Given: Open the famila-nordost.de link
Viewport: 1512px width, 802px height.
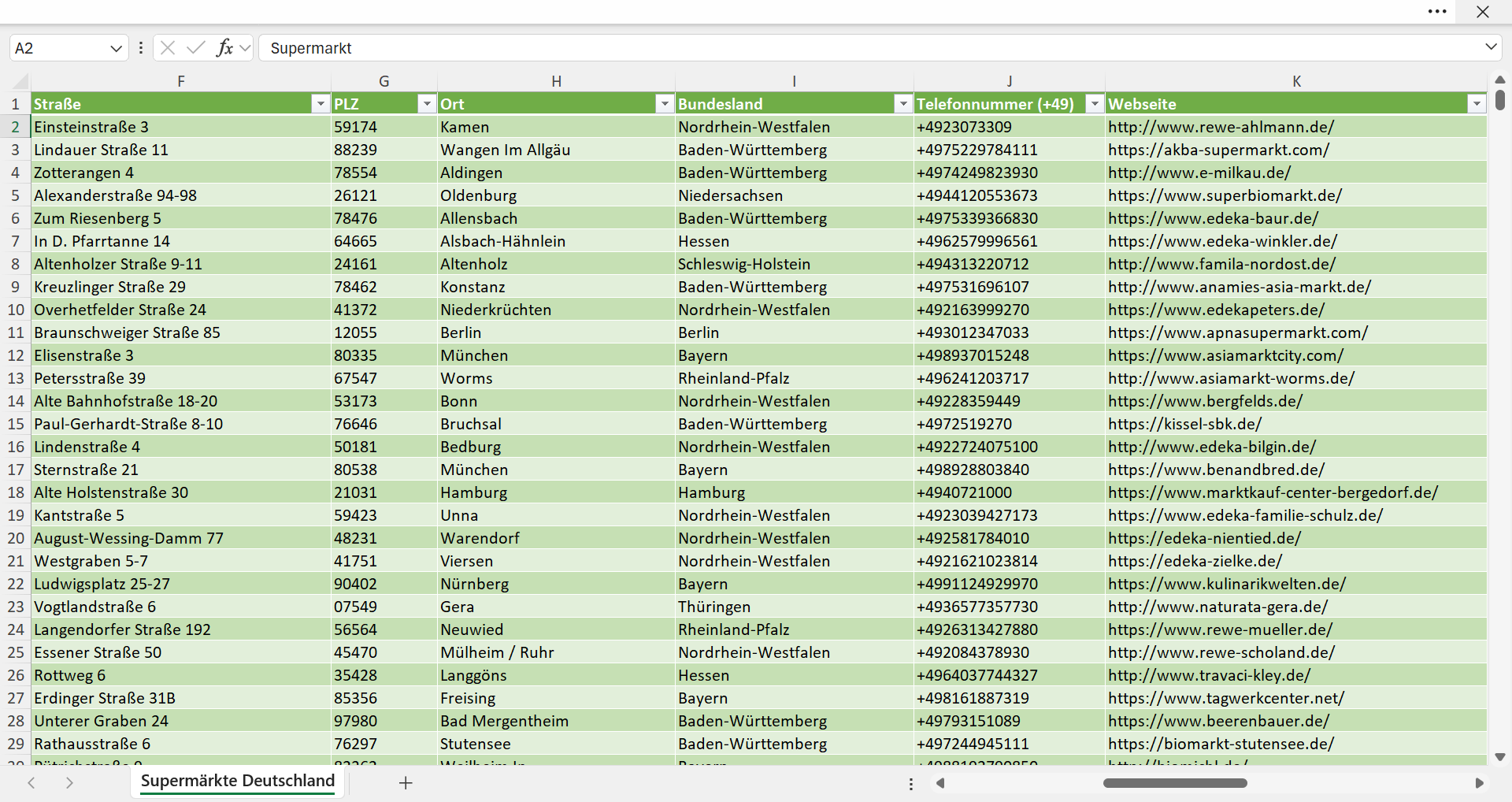Looking at the screenshot, I should pyautogui.click(x=1221, y=264).
